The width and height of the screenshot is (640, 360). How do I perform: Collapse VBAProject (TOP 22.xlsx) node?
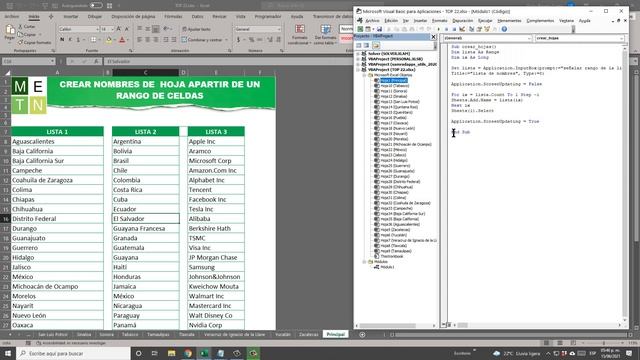[358, 69]
